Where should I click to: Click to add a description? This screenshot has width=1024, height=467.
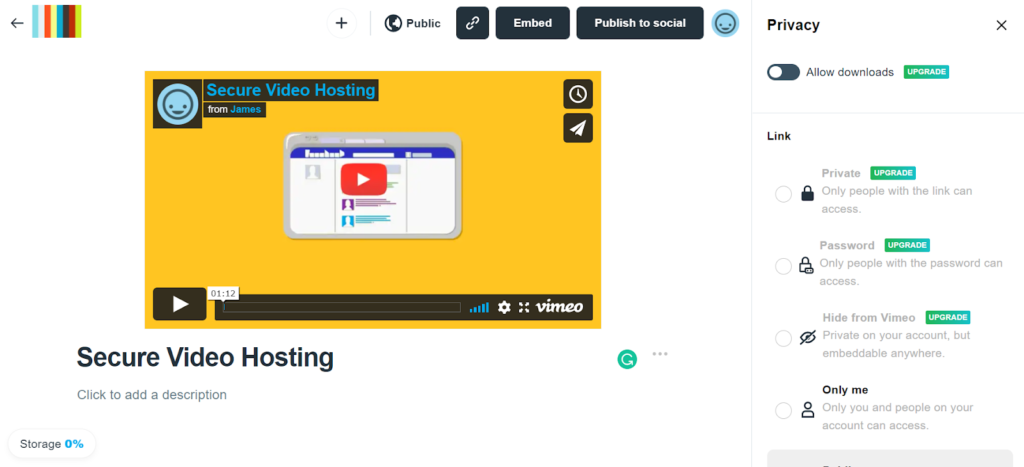pos(152,395)
